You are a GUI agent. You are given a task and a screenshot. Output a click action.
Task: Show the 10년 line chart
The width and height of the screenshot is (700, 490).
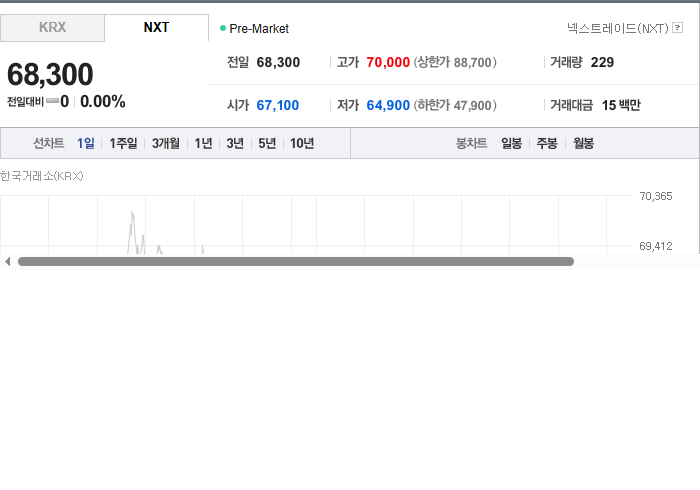(x=302, y=143)
